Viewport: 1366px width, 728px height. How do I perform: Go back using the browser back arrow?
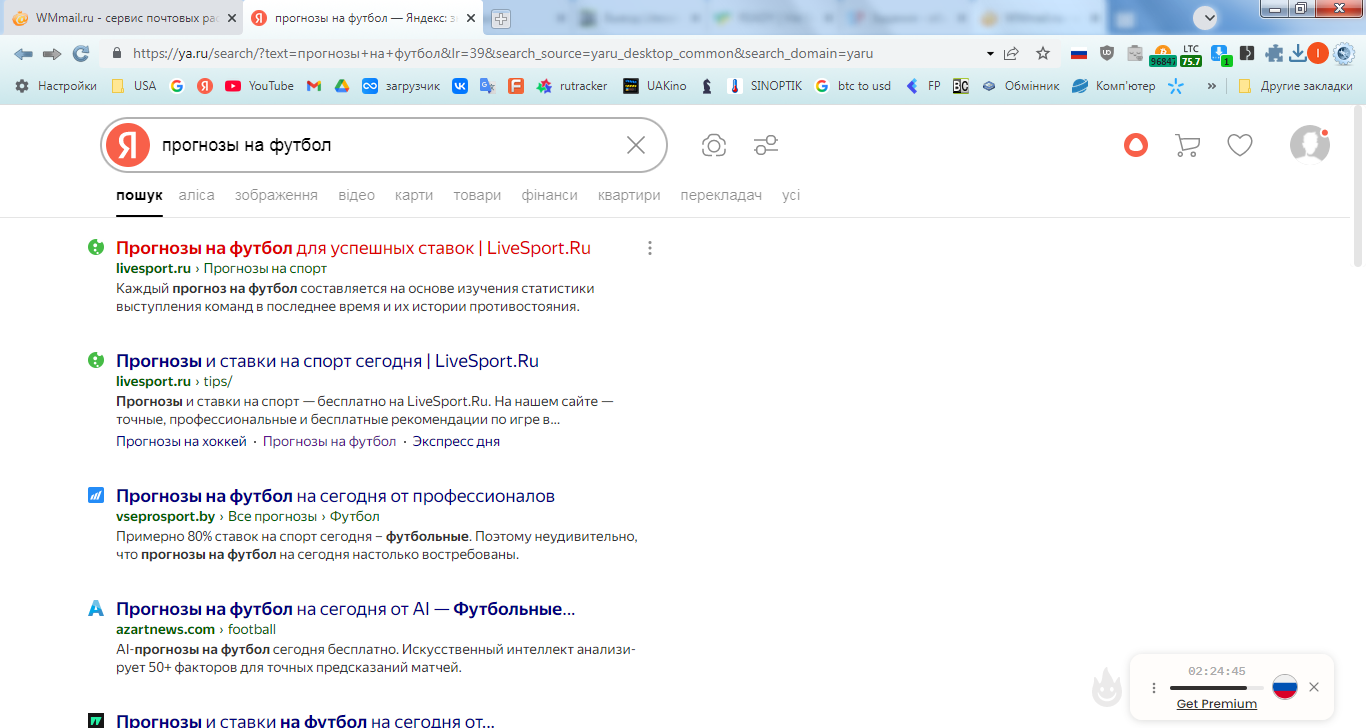[22, 53]
